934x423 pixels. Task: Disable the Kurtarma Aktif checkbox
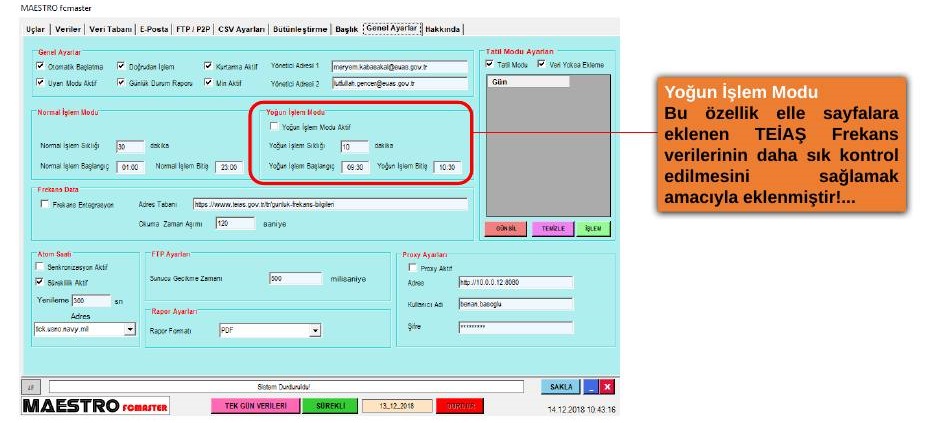208,66
